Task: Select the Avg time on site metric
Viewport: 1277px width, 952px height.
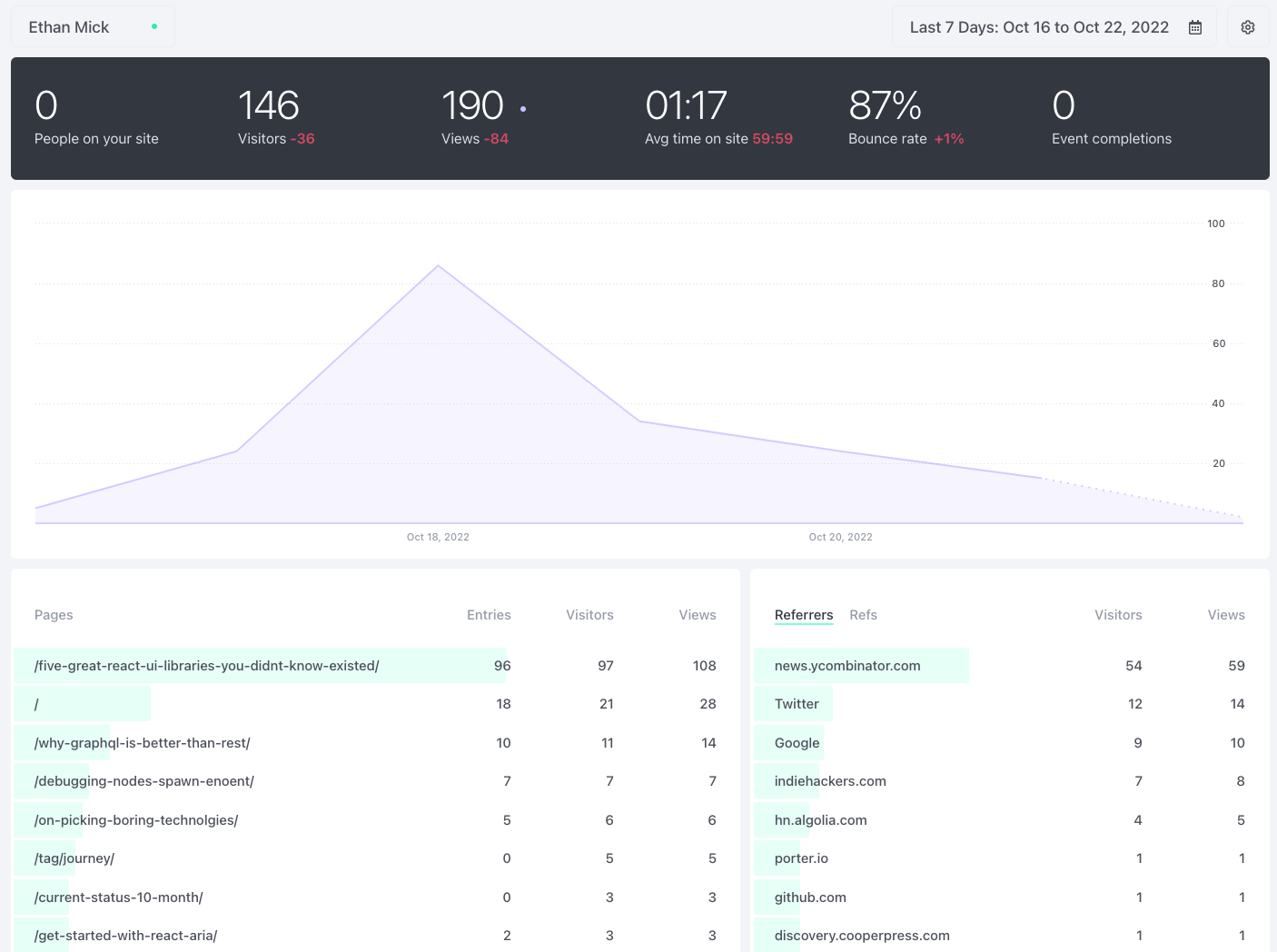Action: pyautogui.click(x=718, y=118)
